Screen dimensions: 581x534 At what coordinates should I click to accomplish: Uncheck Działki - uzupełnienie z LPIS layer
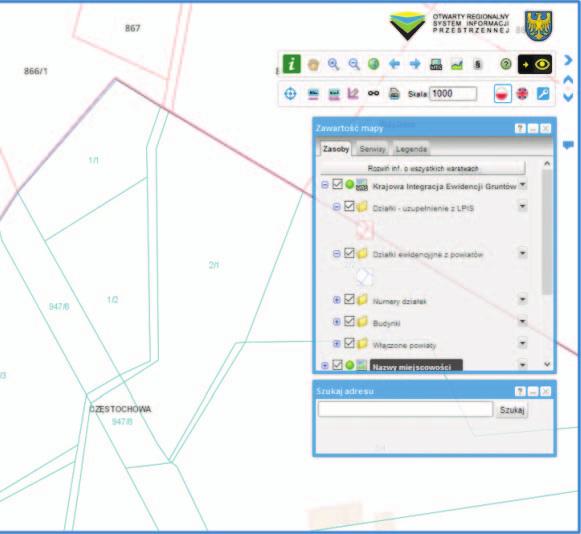[349, 206]
